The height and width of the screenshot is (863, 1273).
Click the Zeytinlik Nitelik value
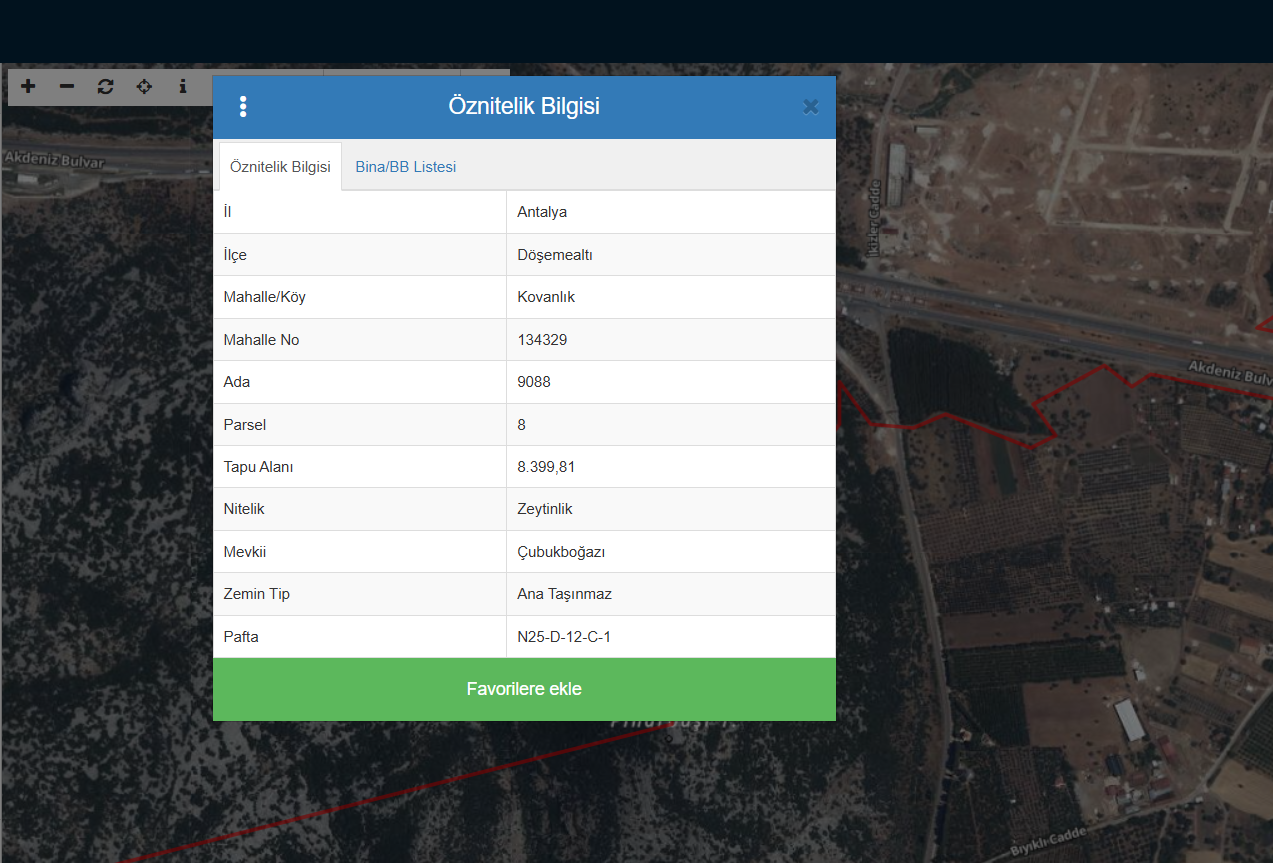(545, 509)
